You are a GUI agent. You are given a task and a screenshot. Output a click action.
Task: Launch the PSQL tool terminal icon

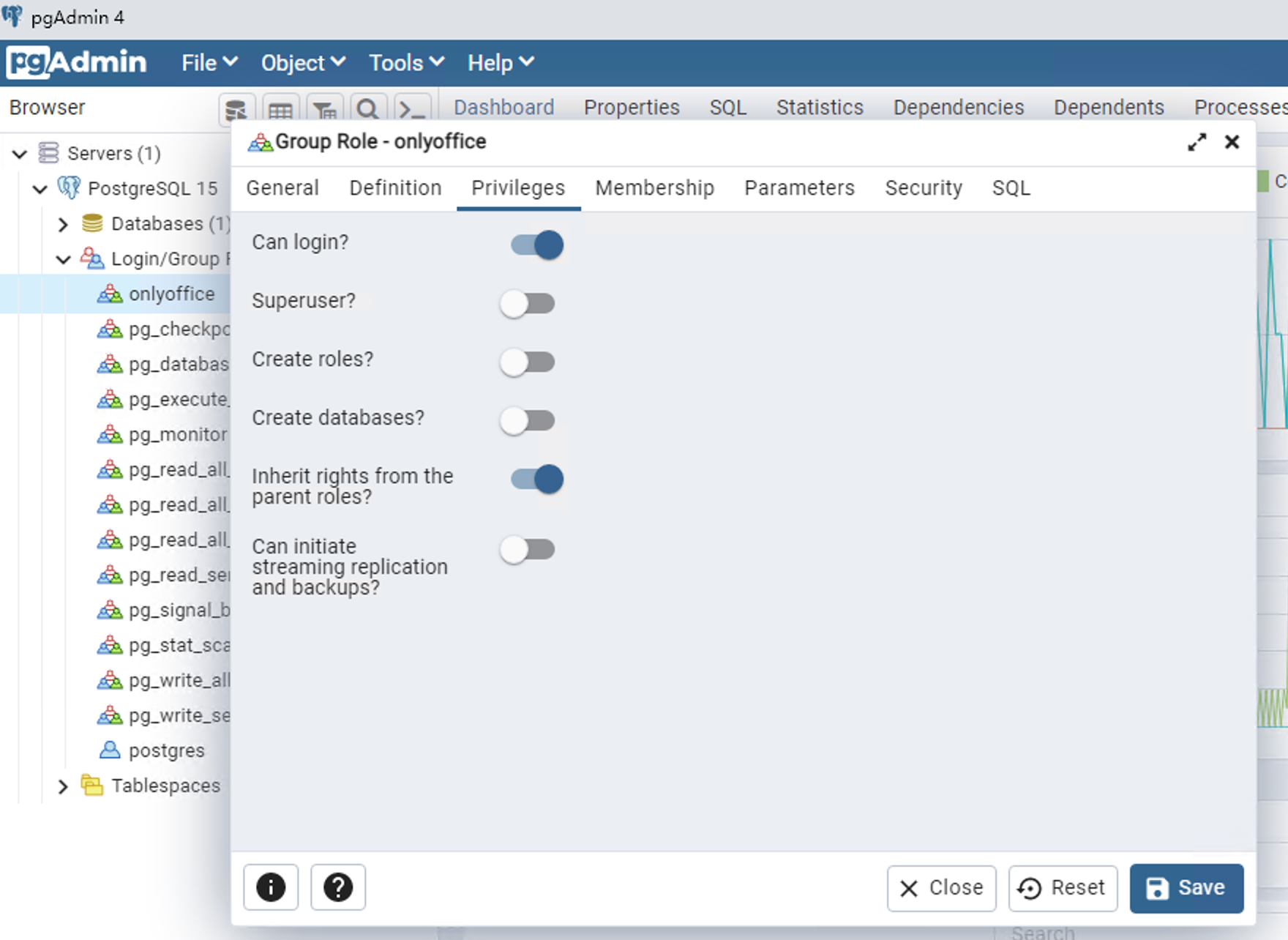[412, 110]
